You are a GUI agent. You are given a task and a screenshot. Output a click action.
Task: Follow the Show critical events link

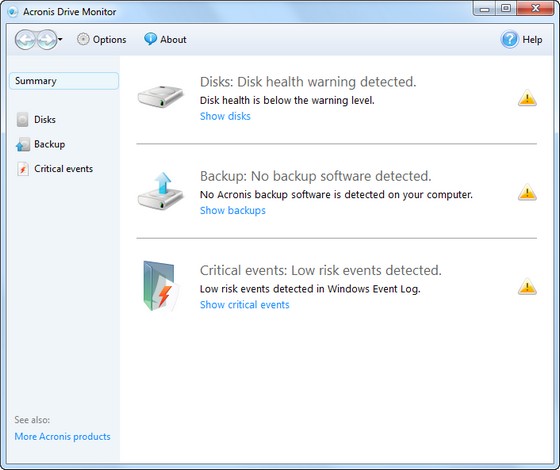[244, 305]
